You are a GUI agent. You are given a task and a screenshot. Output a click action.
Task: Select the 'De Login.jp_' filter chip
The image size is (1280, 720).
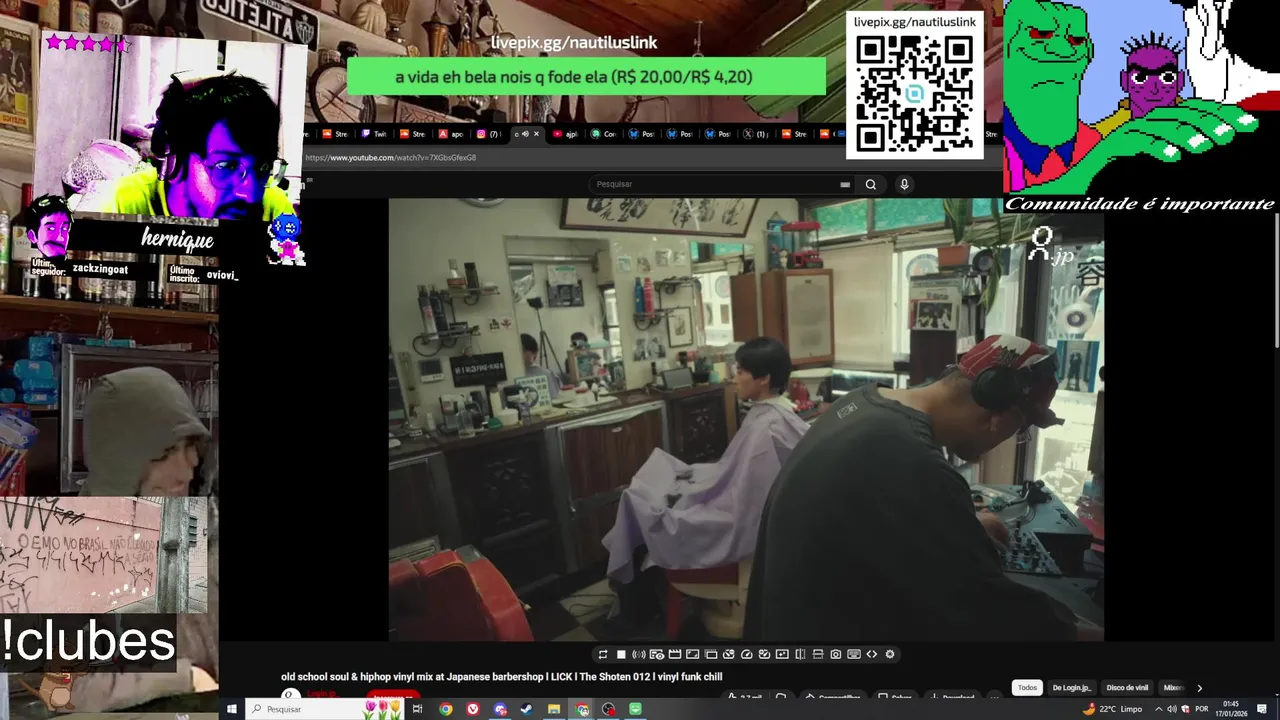1072,688
